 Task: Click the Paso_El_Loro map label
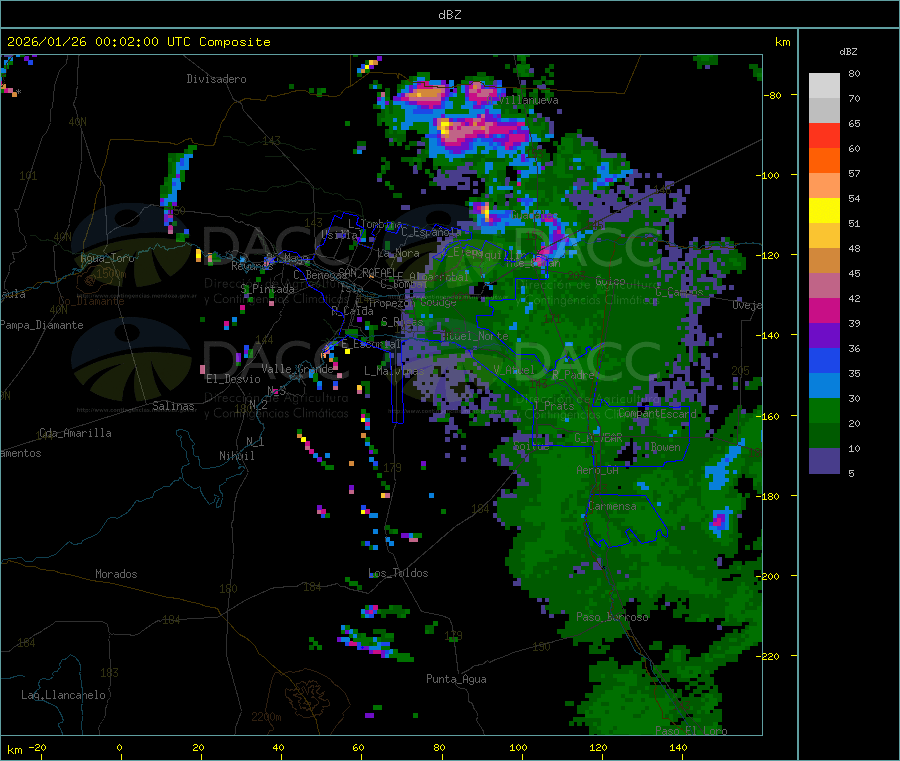tap(691, 731)
